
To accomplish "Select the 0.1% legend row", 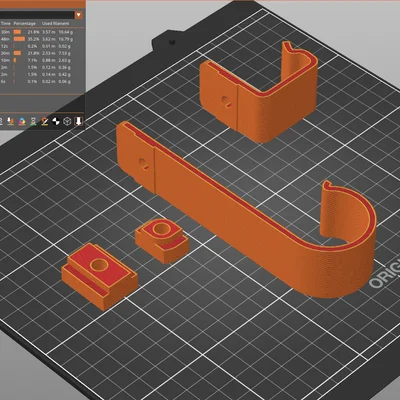I will click(x=37, y=81).
